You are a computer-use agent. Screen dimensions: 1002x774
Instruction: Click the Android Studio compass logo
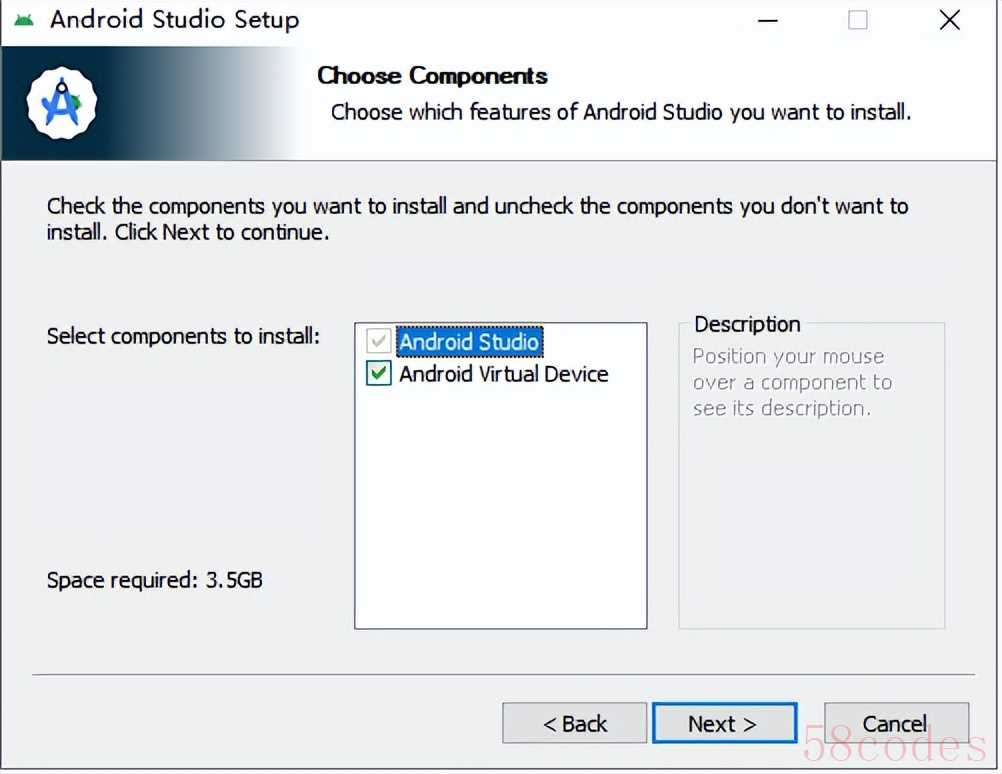61,103
